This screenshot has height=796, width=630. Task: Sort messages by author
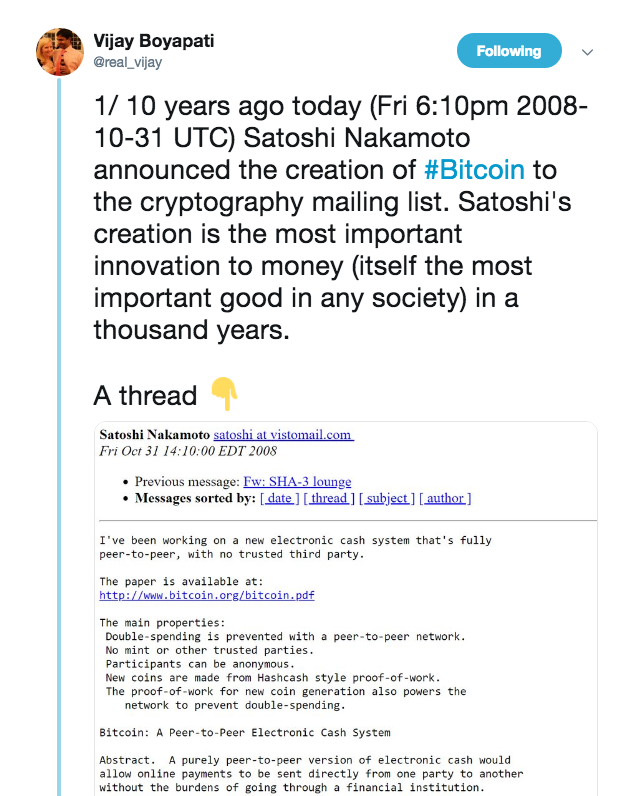(445, 498)
